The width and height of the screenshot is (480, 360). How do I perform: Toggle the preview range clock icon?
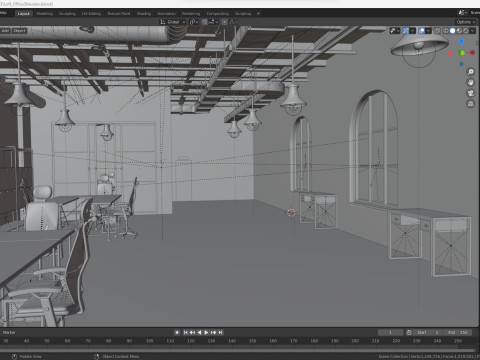pyautogui.click(x=409, y=332)
